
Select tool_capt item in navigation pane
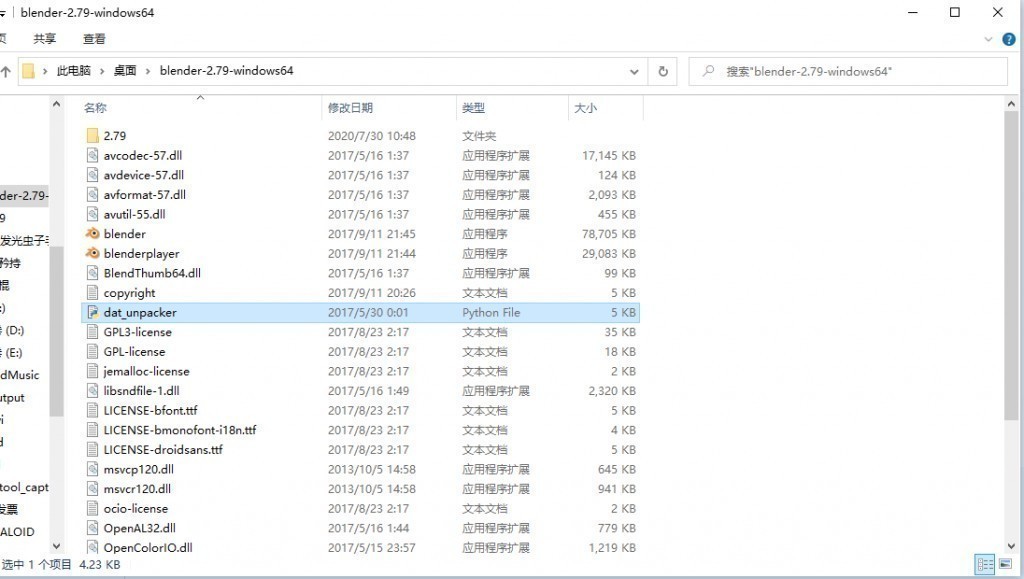24,488
